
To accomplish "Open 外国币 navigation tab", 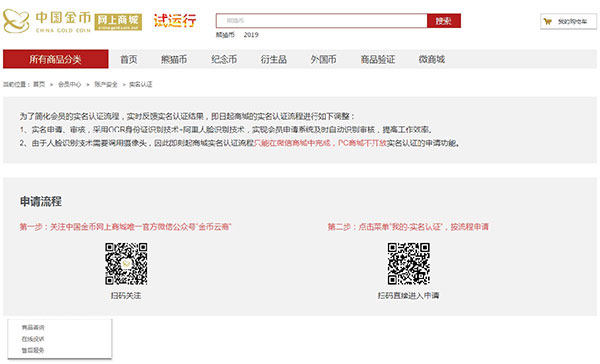I will 324,59.
